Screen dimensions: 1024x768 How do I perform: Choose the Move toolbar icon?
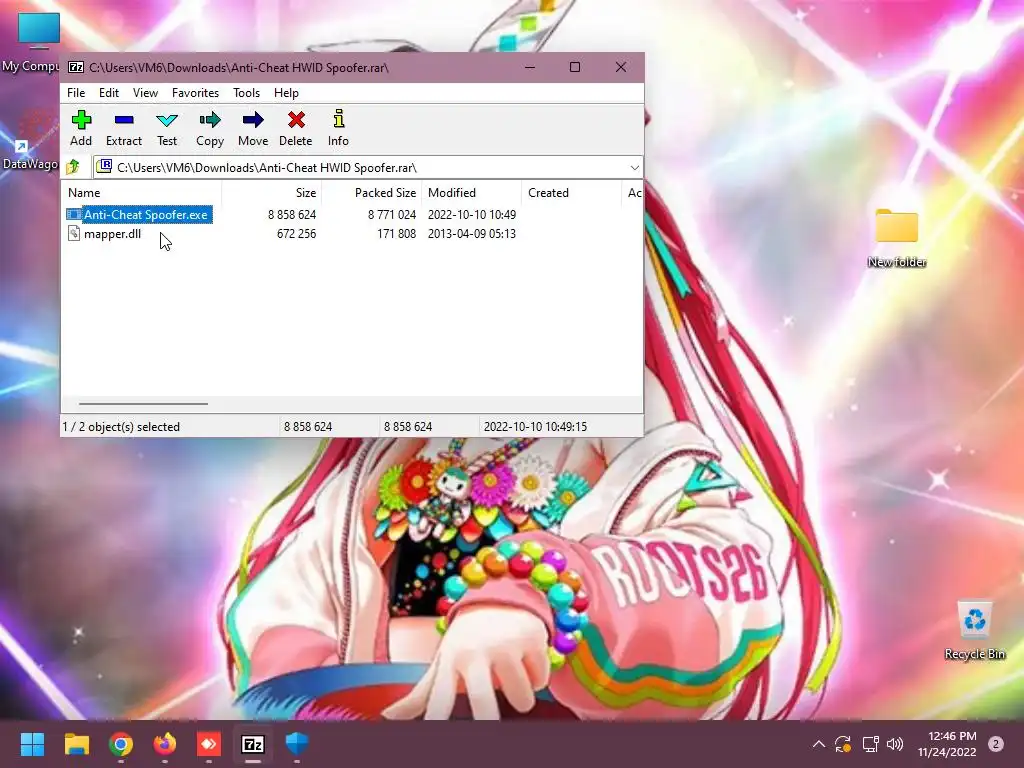[253, 128]
